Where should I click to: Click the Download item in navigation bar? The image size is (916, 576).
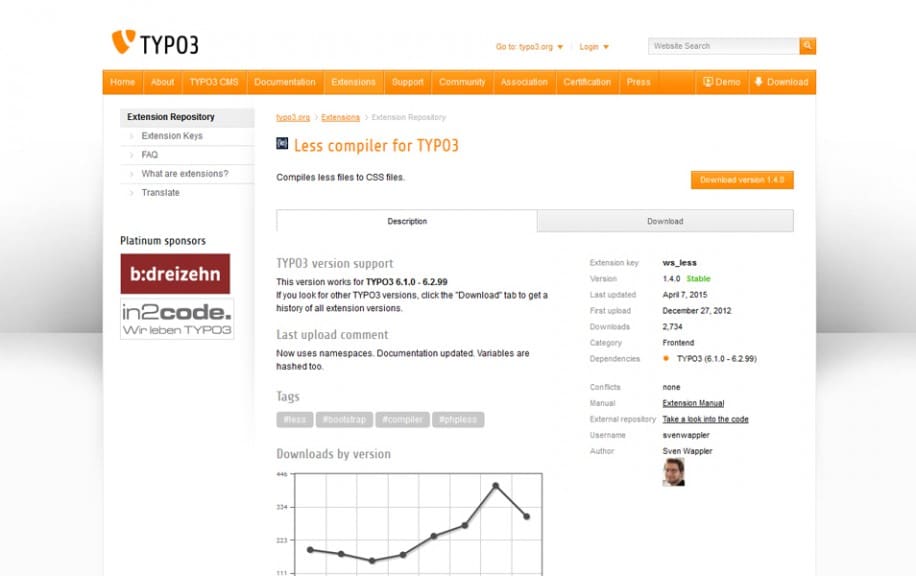click(x=780, y=82)
